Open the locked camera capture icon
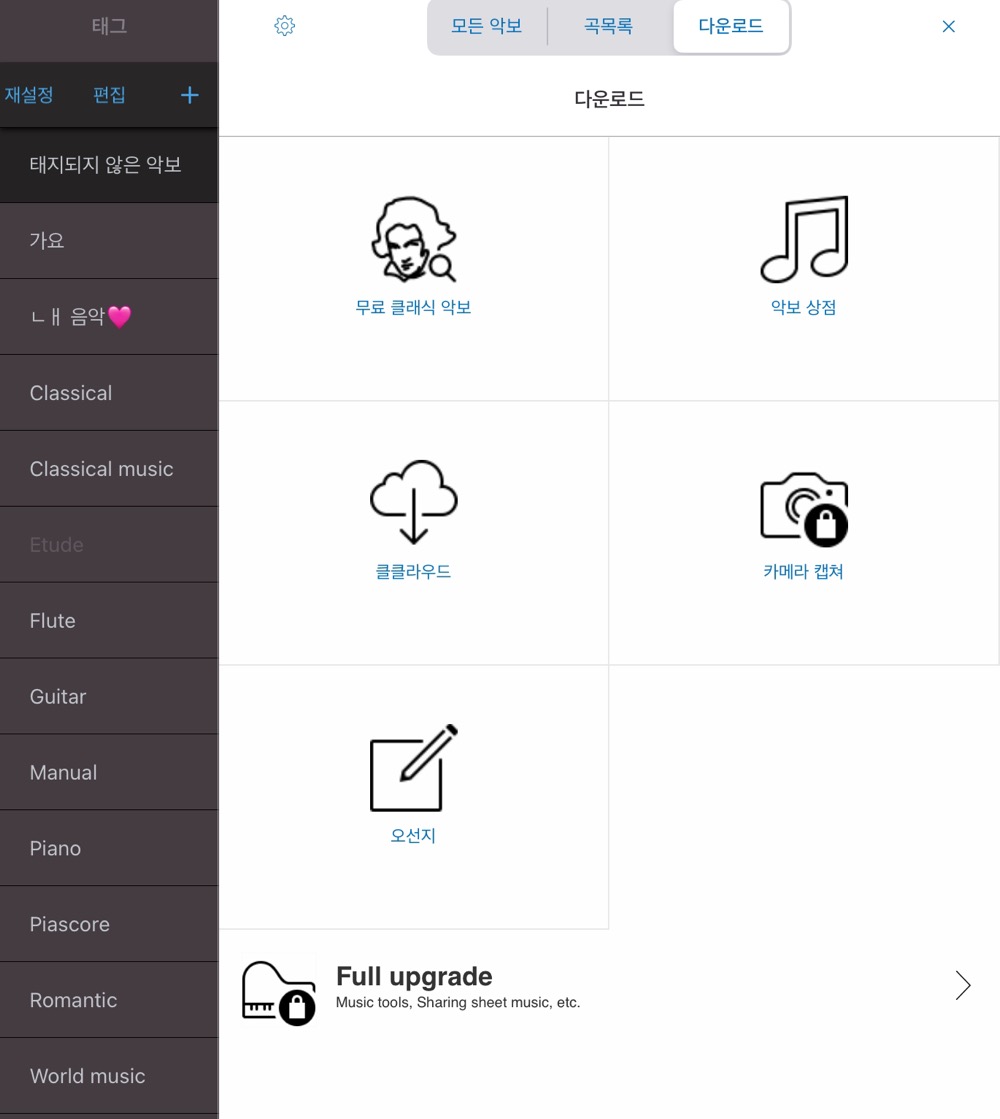 tap(804, 509)
